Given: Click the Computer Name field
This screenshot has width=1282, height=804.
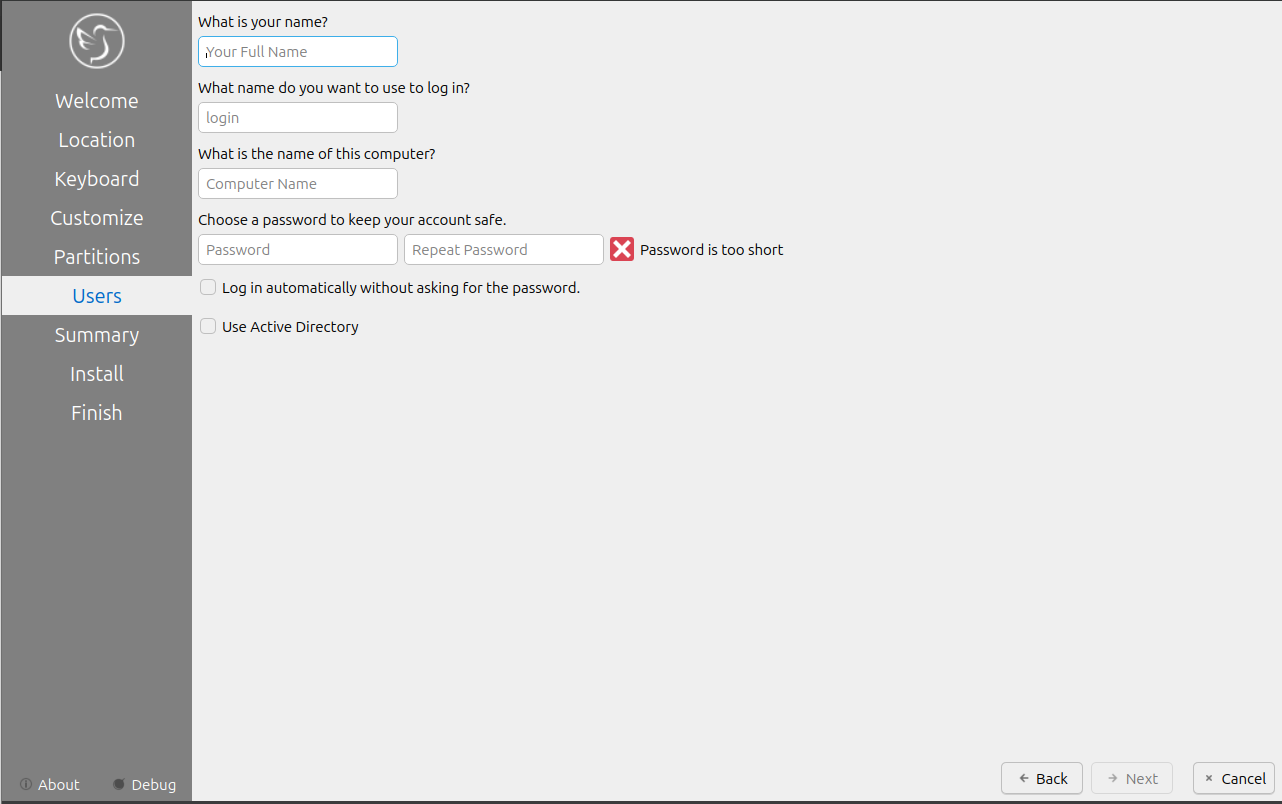Looking at the screenshot, I should click(x=298, y=184).
